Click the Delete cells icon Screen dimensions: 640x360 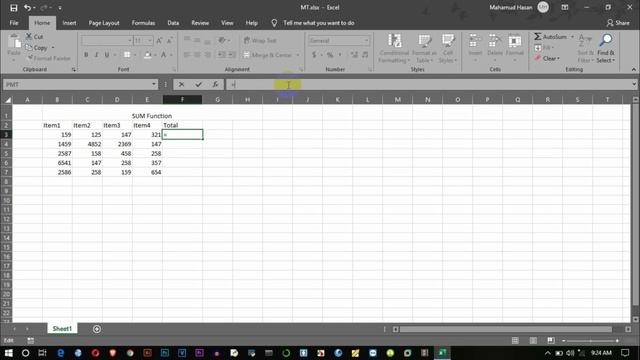[x=495, y=41]
